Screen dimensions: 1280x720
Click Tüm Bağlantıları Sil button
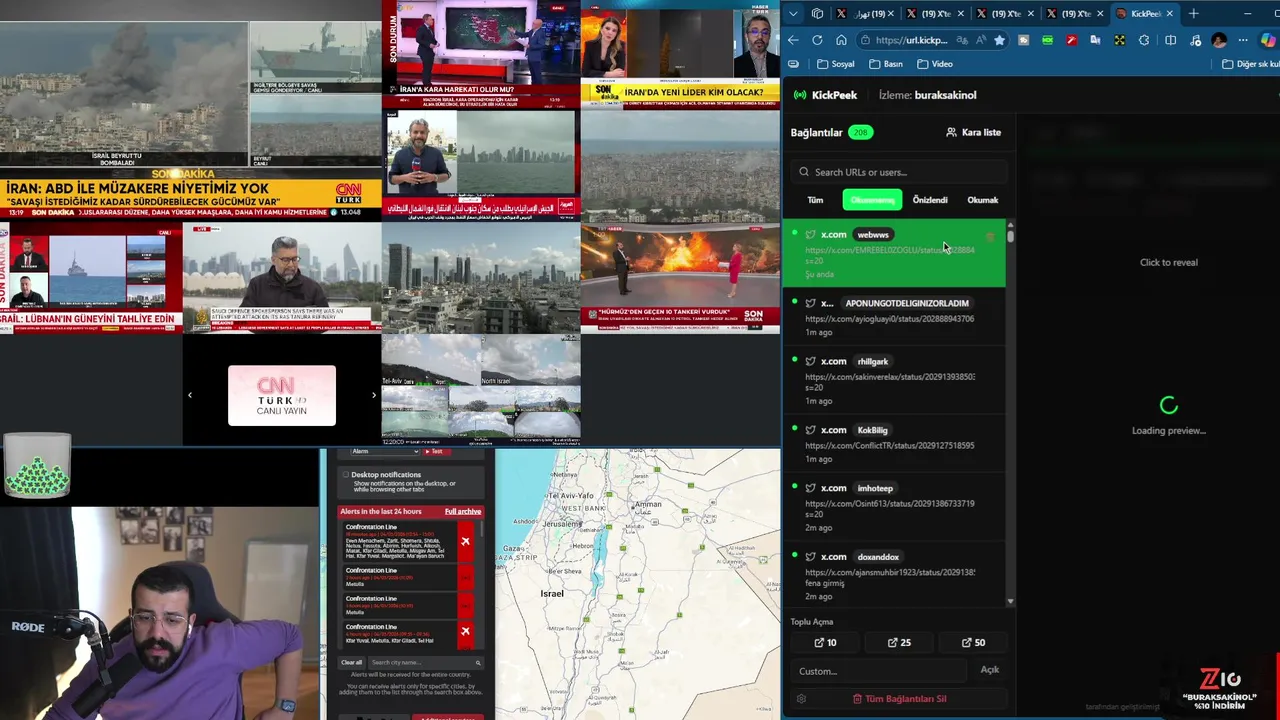click(899, 699)
